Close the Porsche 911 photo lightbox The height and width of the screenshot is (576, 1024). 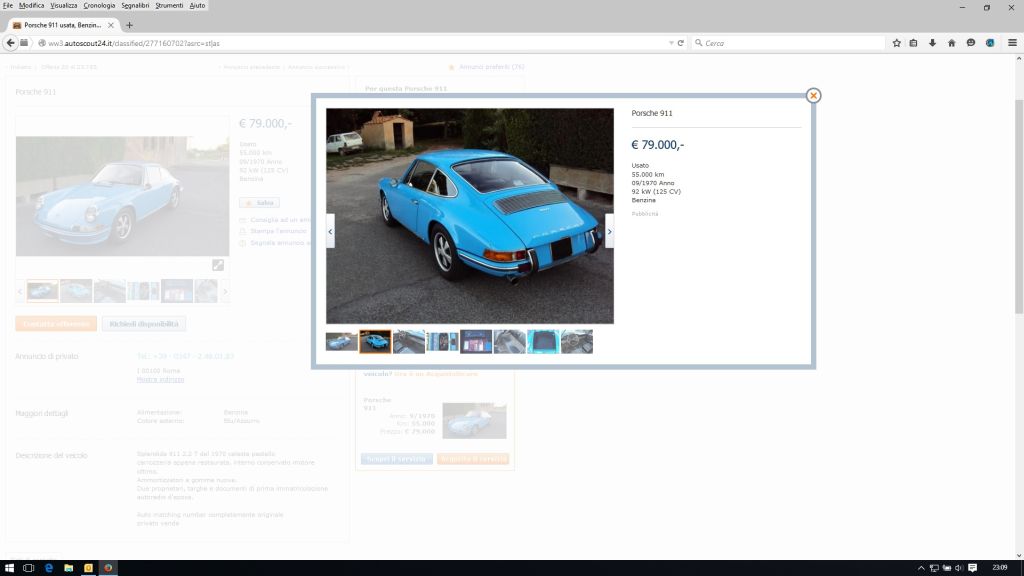tap(813, 95)
